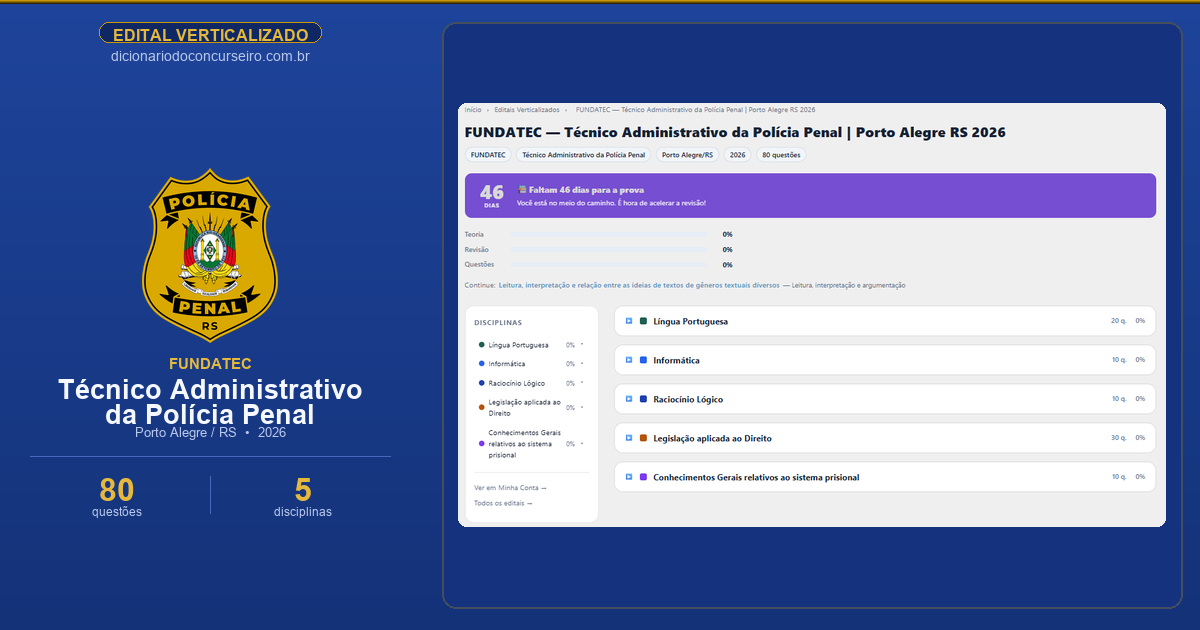Select the 2026 tag chip
The width and height of the screenshot is (1200, 630).
[x=737, y=155]
